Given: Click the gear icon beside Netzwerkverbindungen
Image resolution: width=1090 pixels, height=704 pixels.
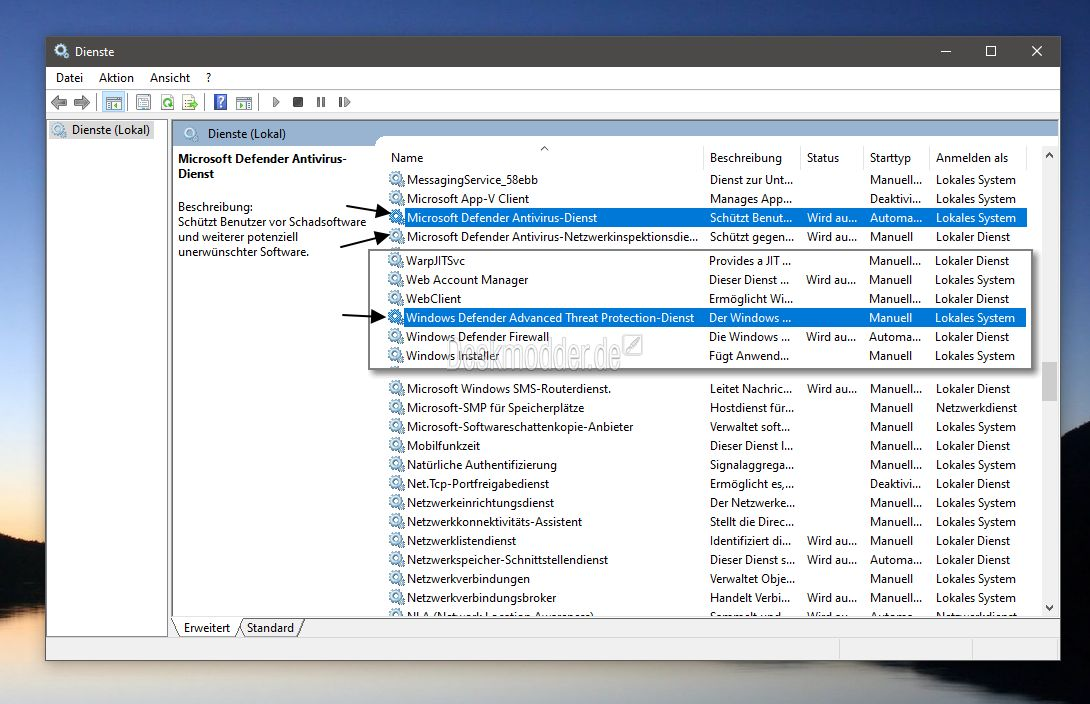Looking at the screenshot, I should (x=396, y=578).
